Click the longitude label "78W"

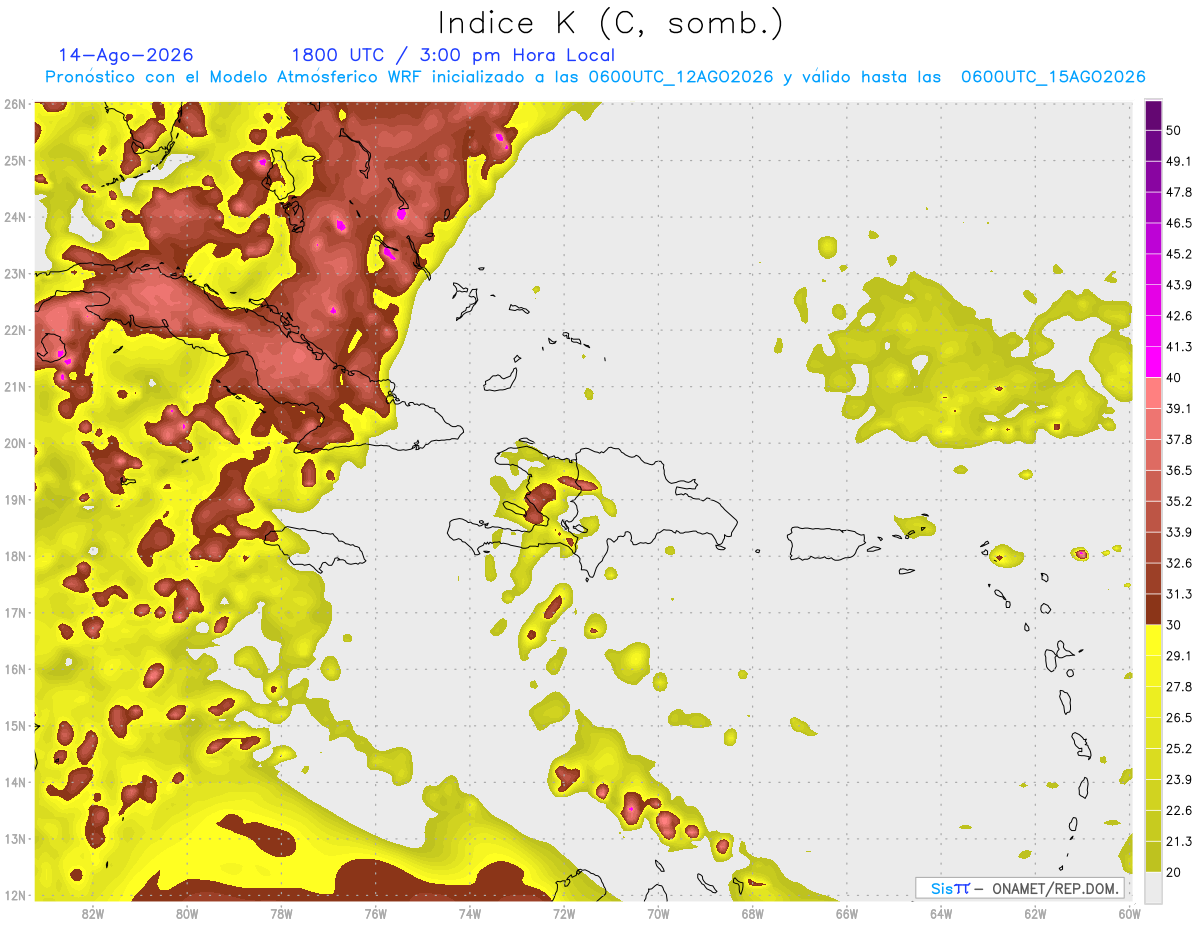pyautogui.click(x=281, y=913)
